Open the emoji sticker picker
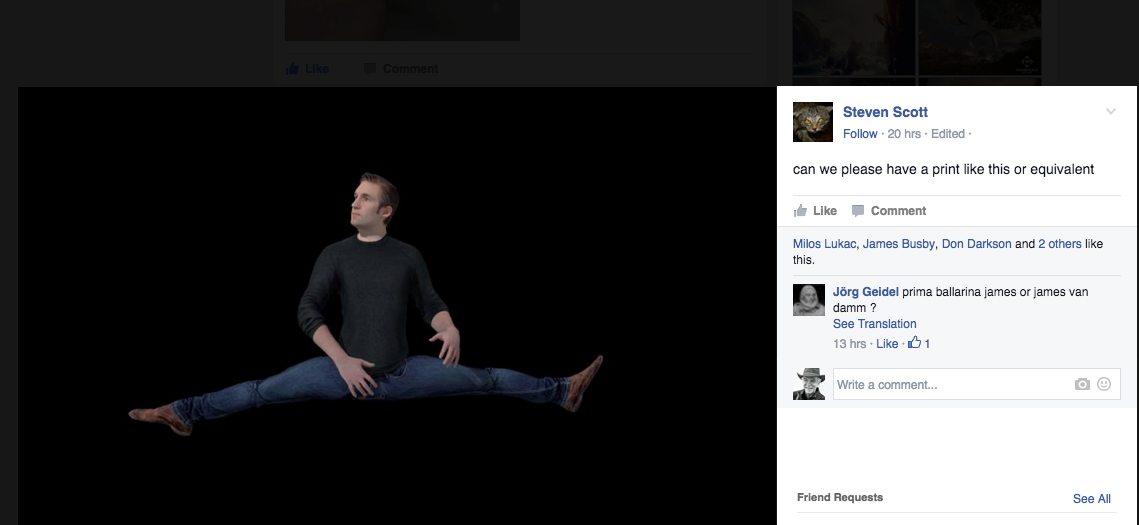The width and height of the screenshot is (1139, 525). (1104, 385)
